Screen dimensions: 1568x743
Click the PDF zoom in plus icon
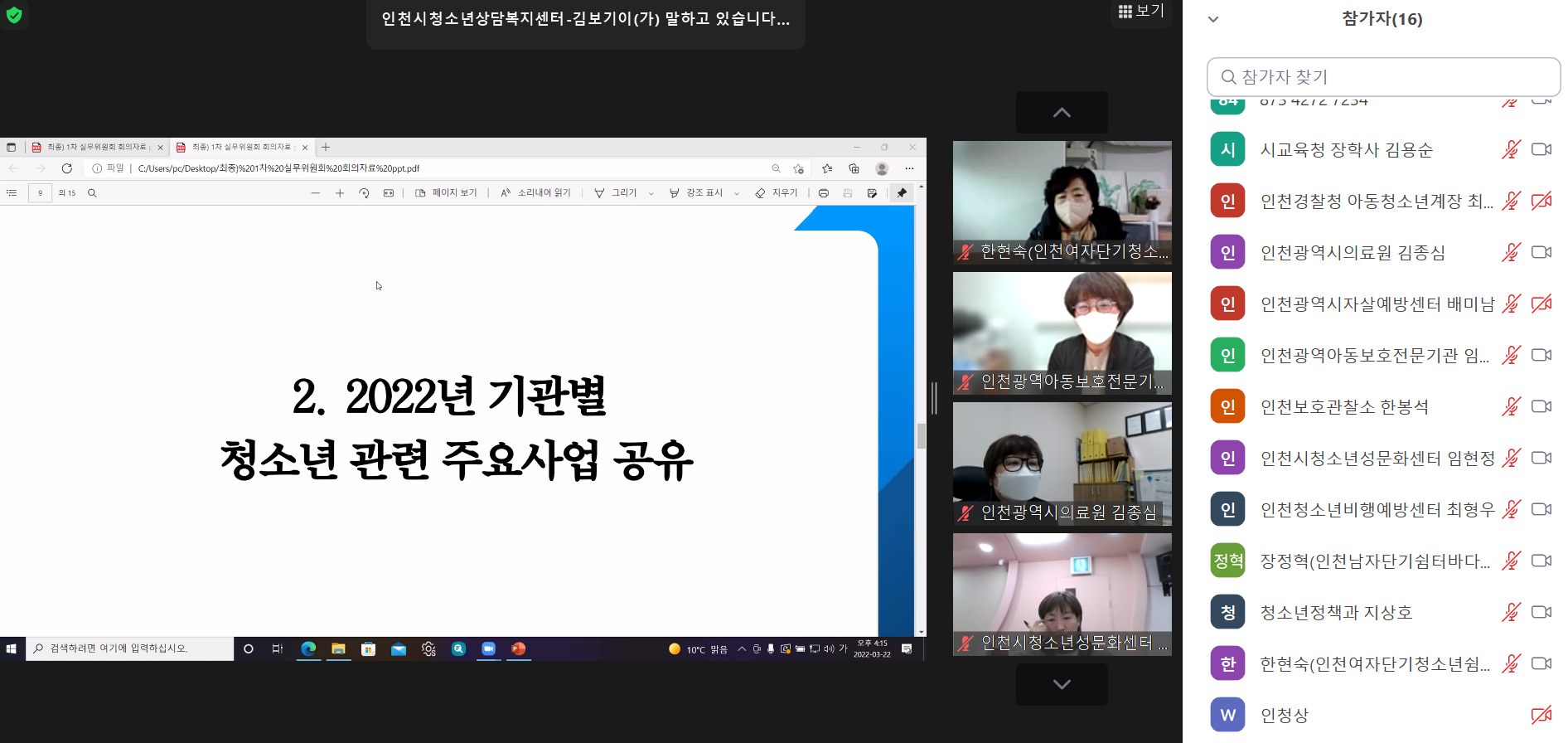(340, 193)
